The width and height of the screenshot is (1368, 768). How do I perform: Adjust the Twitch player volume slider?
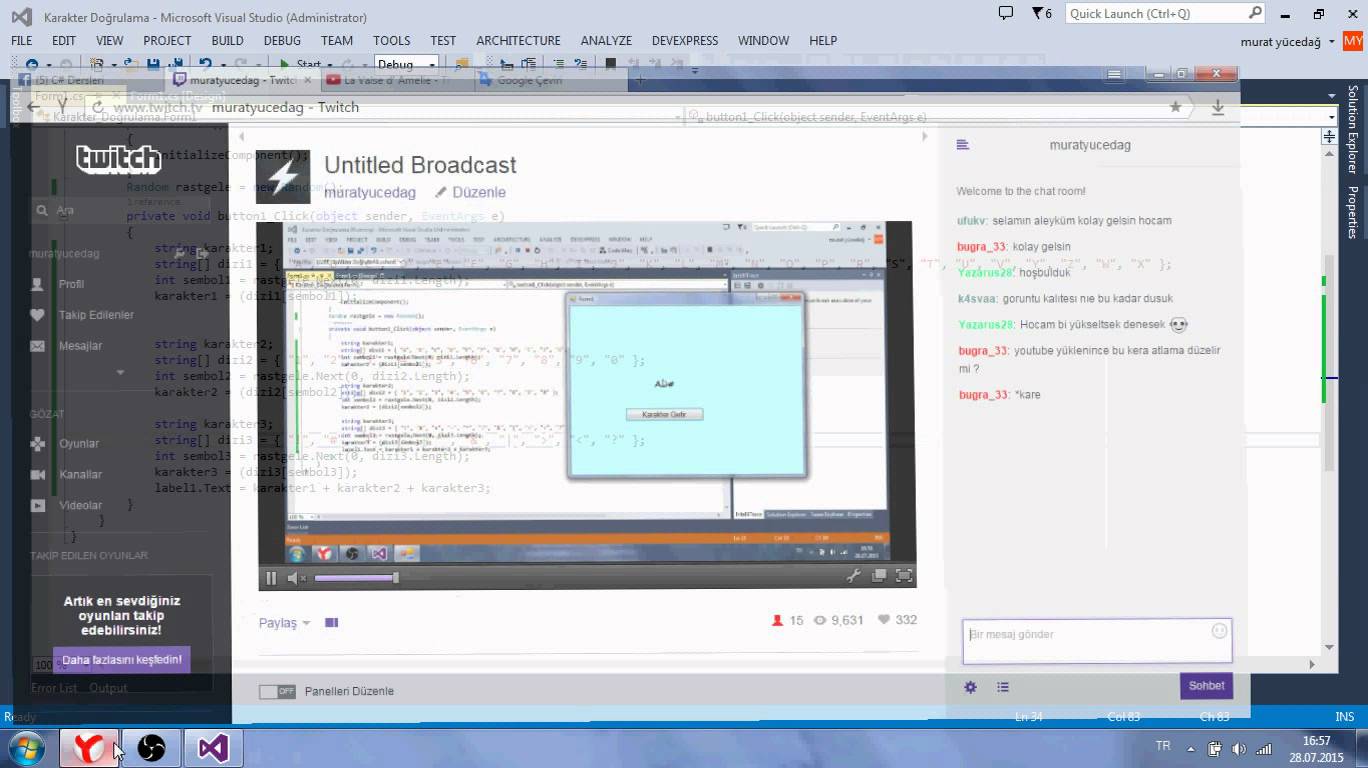pyautogui.click(x=357, y=577)
